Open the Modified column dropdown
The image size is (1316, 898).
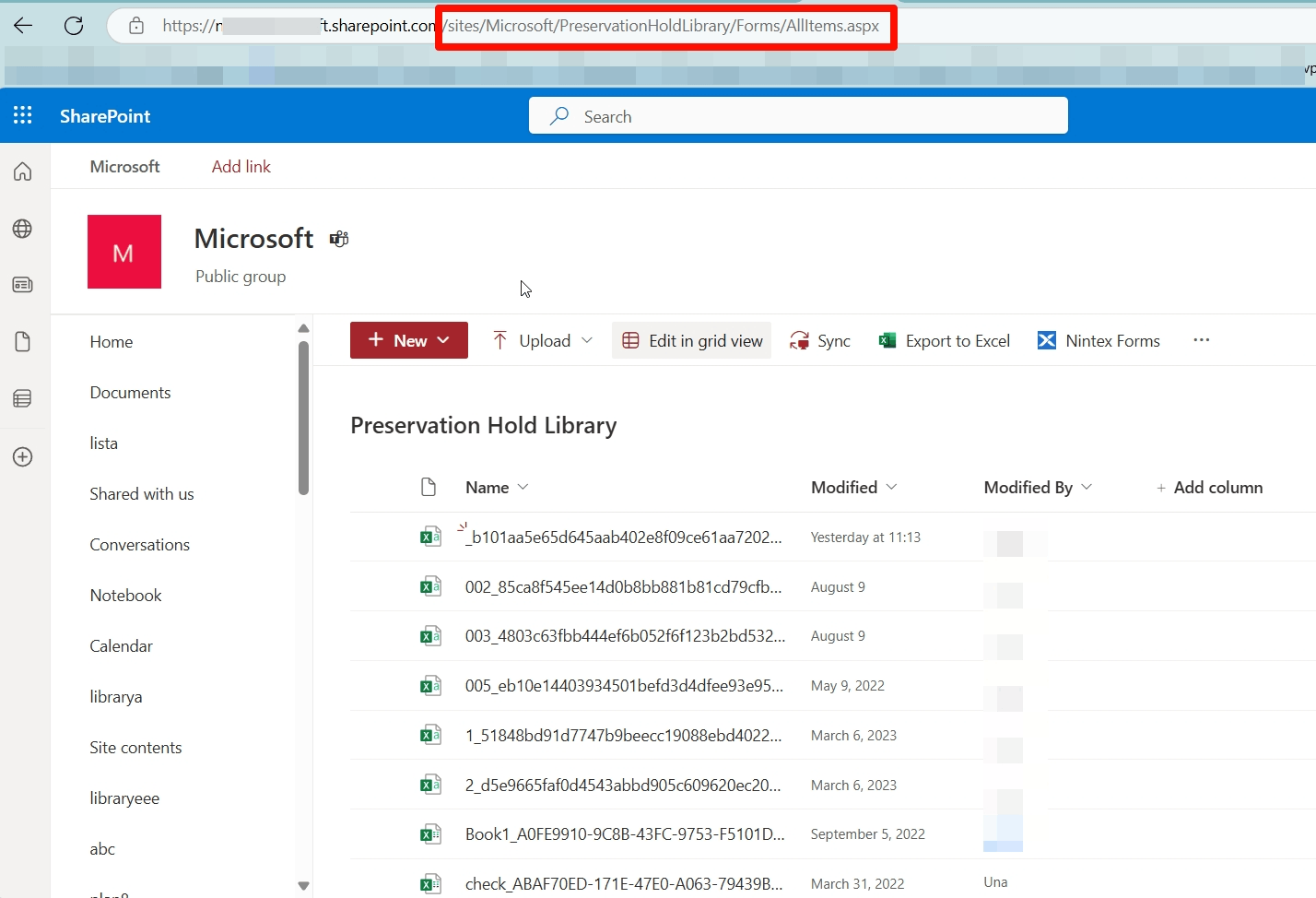click(x=891, y=487)
